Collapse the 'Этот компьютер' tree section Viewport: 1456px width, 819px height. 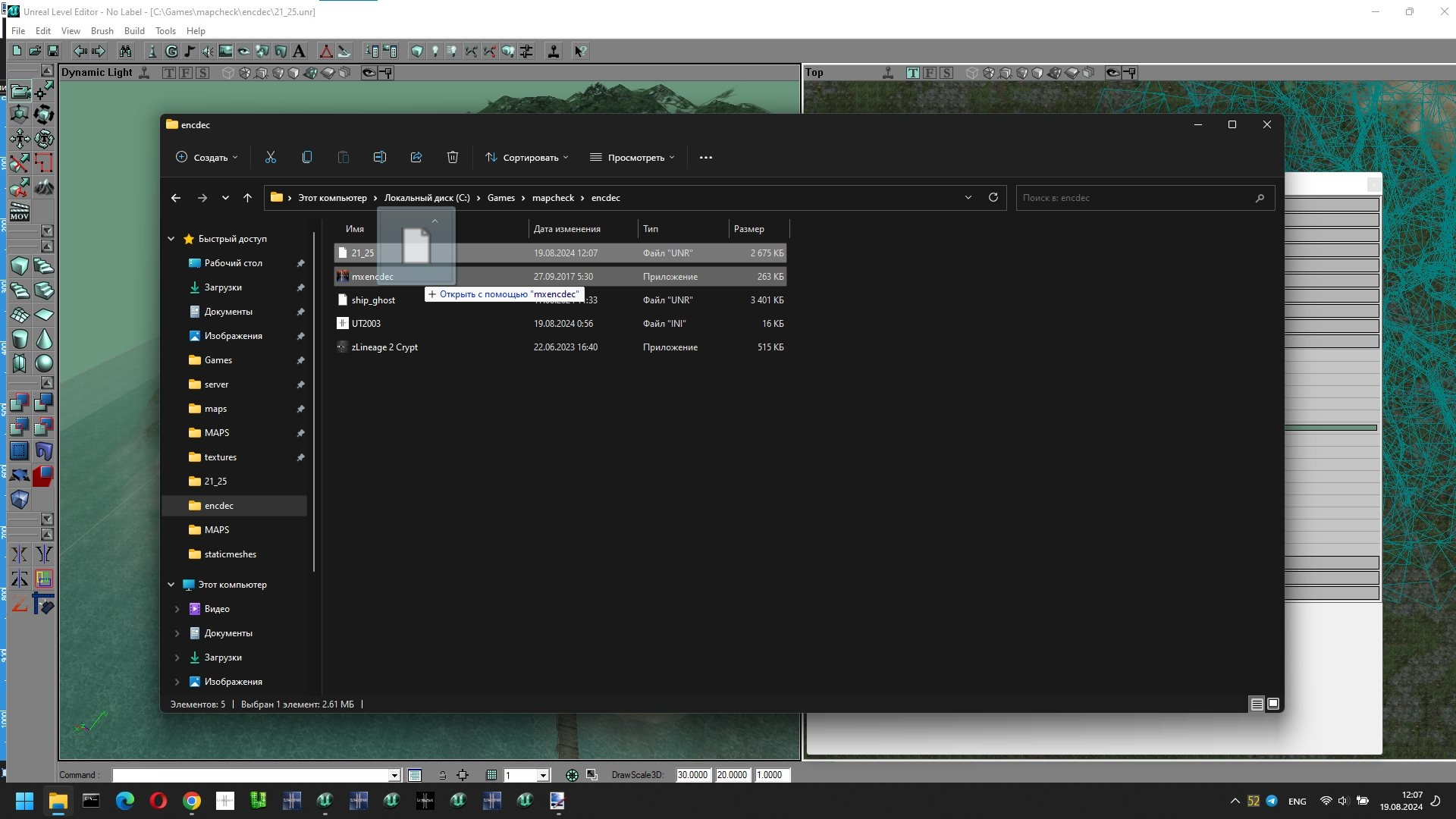171,585
